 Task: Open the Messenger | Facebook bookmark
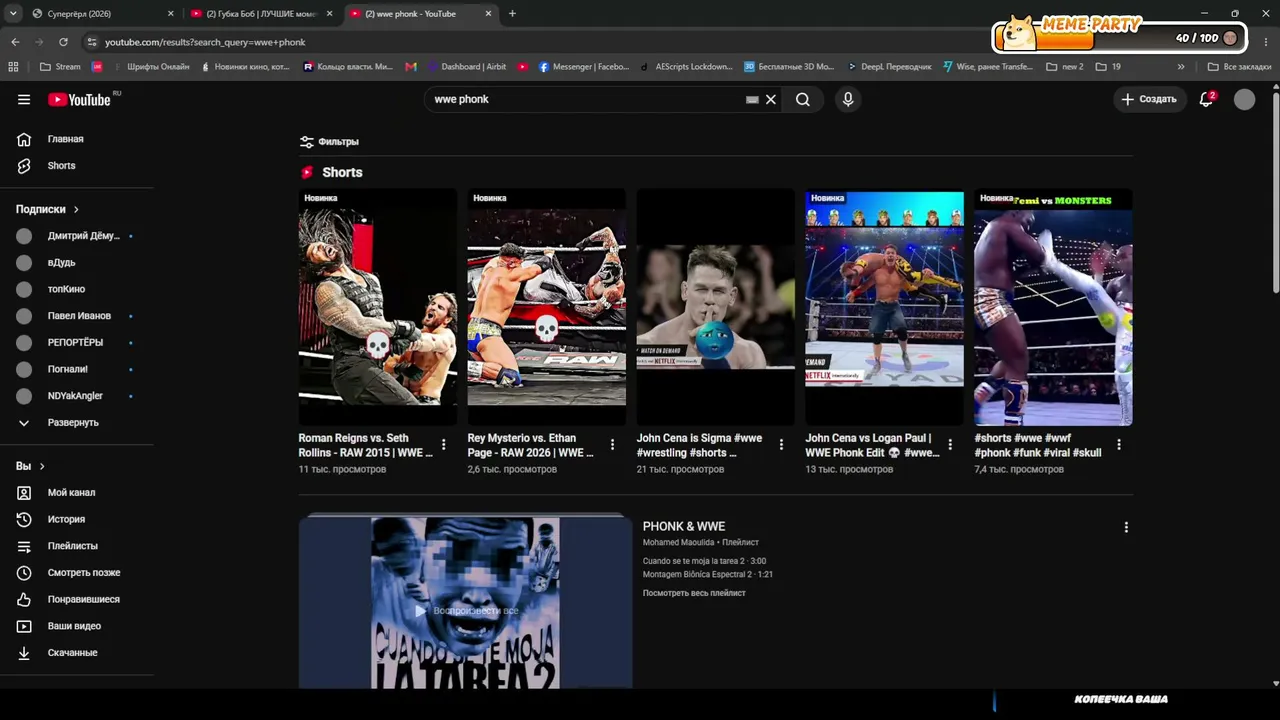584,67
